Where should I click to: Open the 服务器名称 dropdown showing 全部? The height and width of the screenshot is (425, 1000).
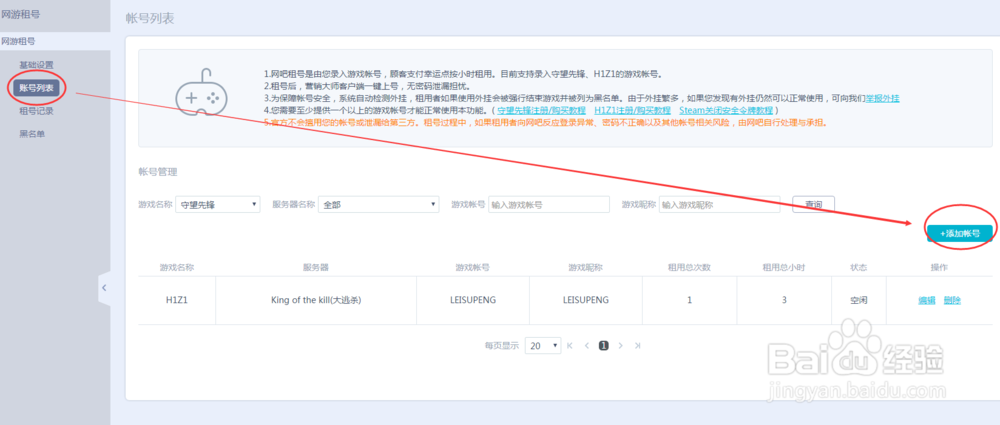click(x=379, y=204)
